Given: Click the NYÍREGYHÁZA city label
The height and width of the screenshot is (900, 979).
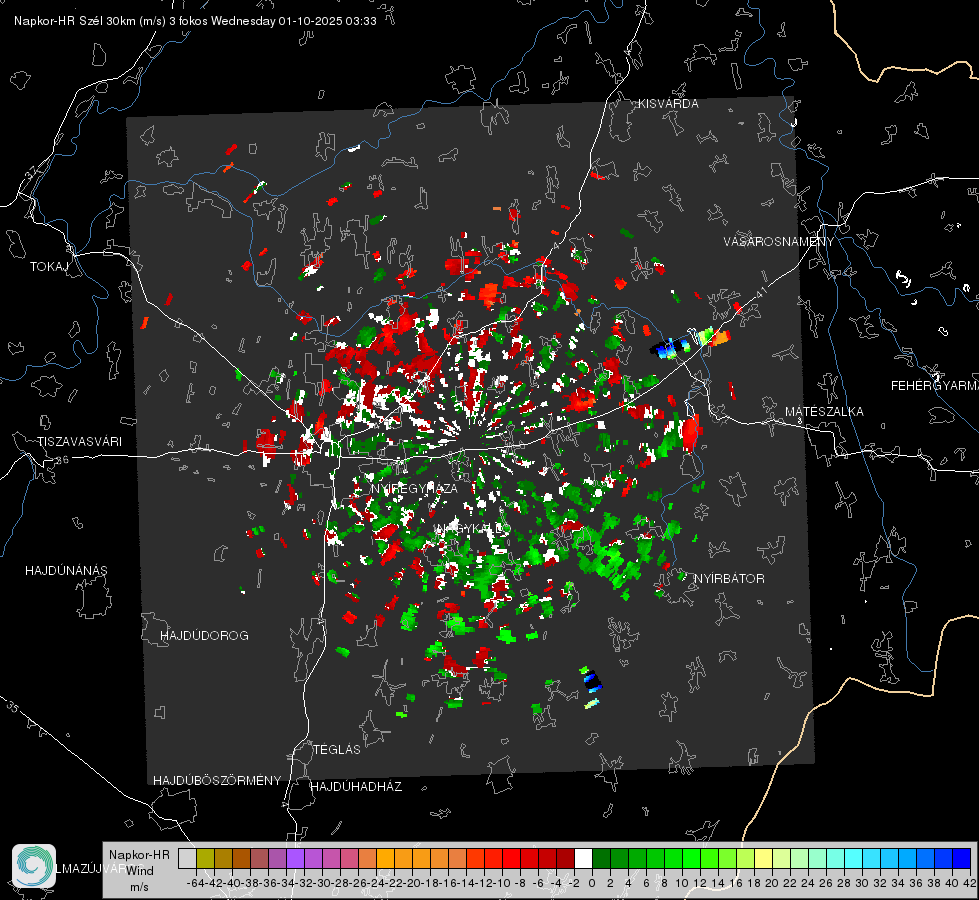Looking at the screenshot, I should (414, 488).
